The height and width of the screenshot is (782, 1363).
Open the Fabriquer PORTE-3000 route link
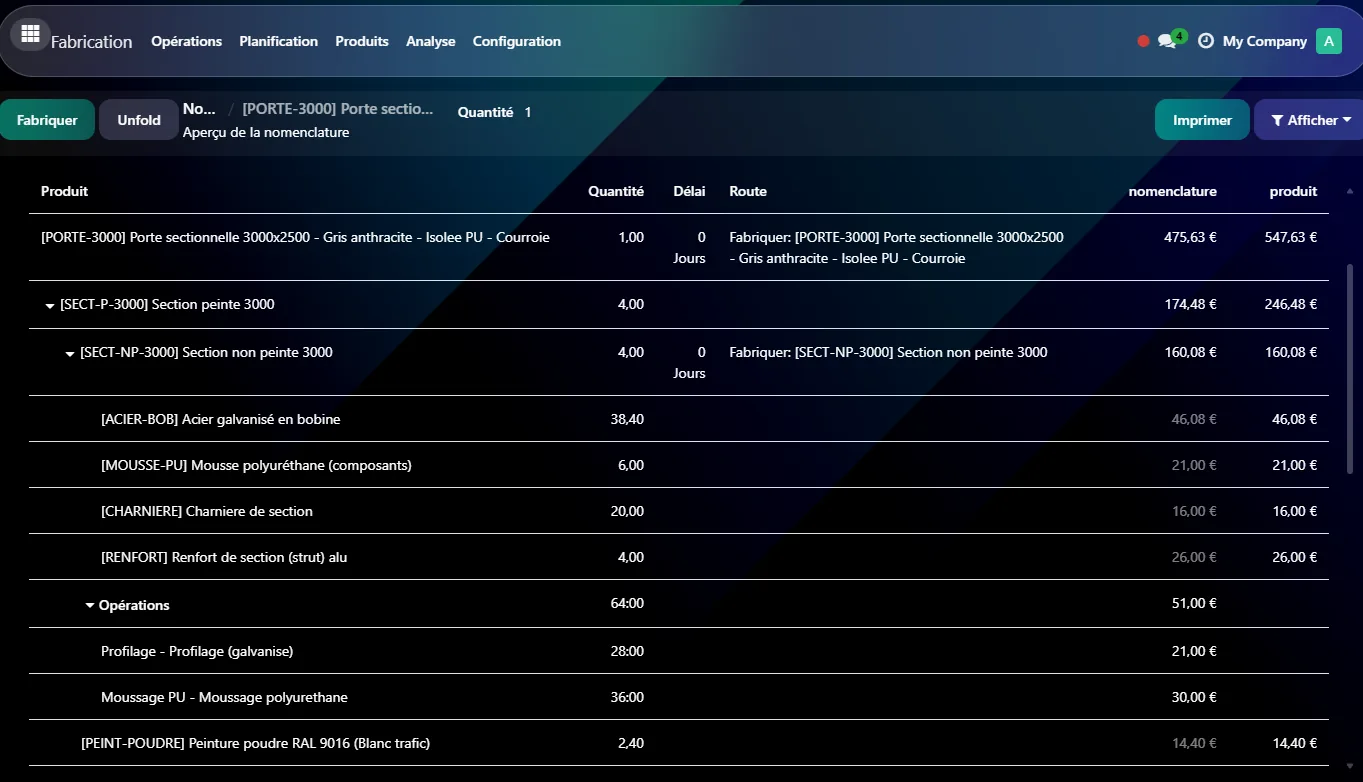pos(897,248)
